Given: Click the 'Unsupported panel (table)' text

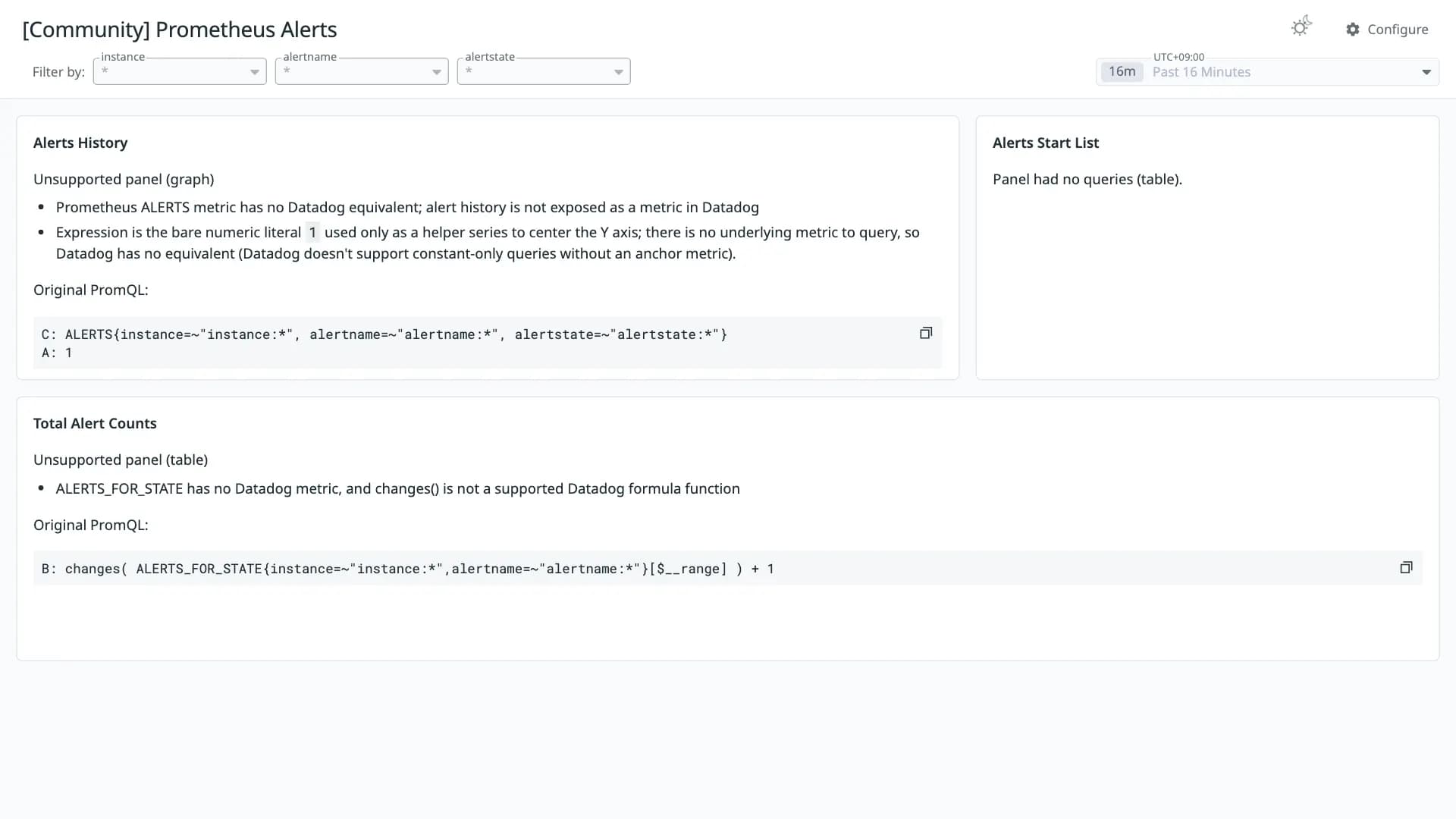Looking at the screenshot, I should coord(121,460).
